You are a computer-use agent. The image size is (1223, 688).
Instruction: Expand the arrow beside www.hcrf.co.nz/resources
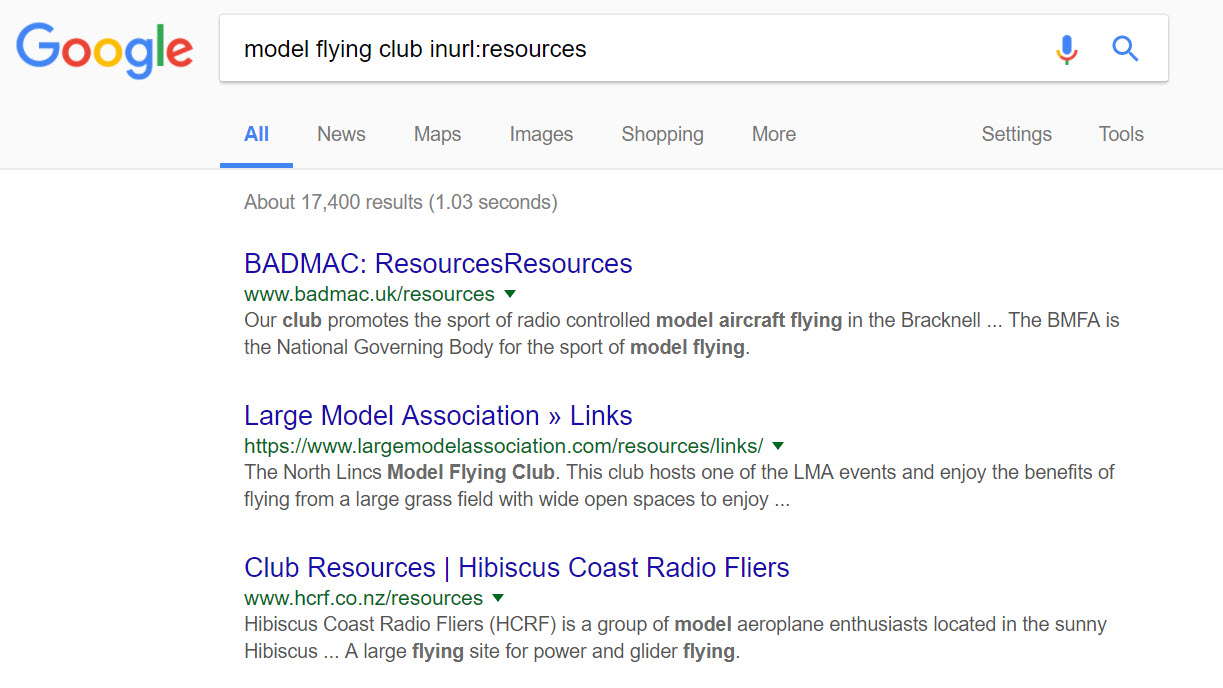[x=498, y=598]
